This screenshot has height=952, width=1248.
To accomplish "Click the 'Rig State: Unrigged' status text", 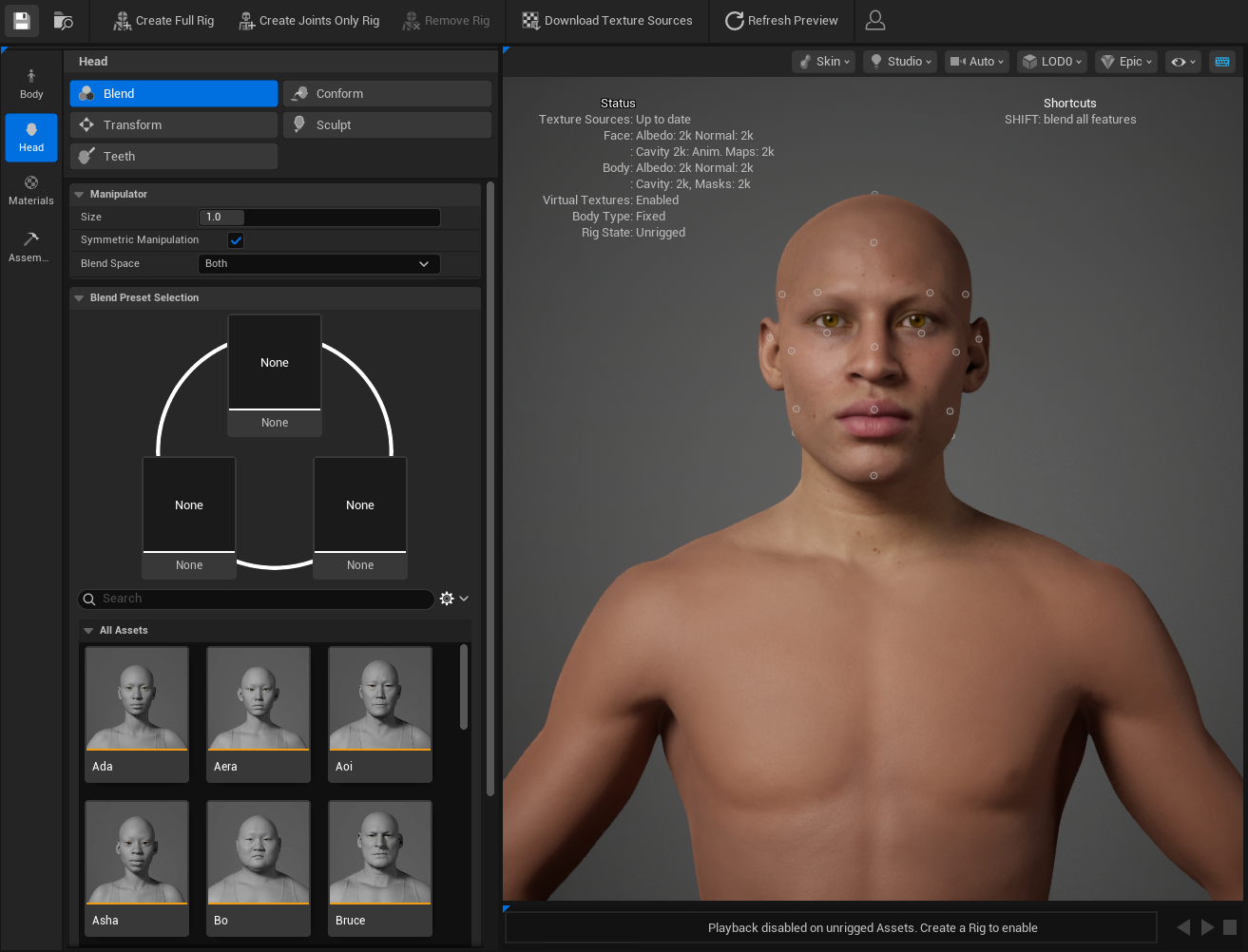I will [633, 232].
